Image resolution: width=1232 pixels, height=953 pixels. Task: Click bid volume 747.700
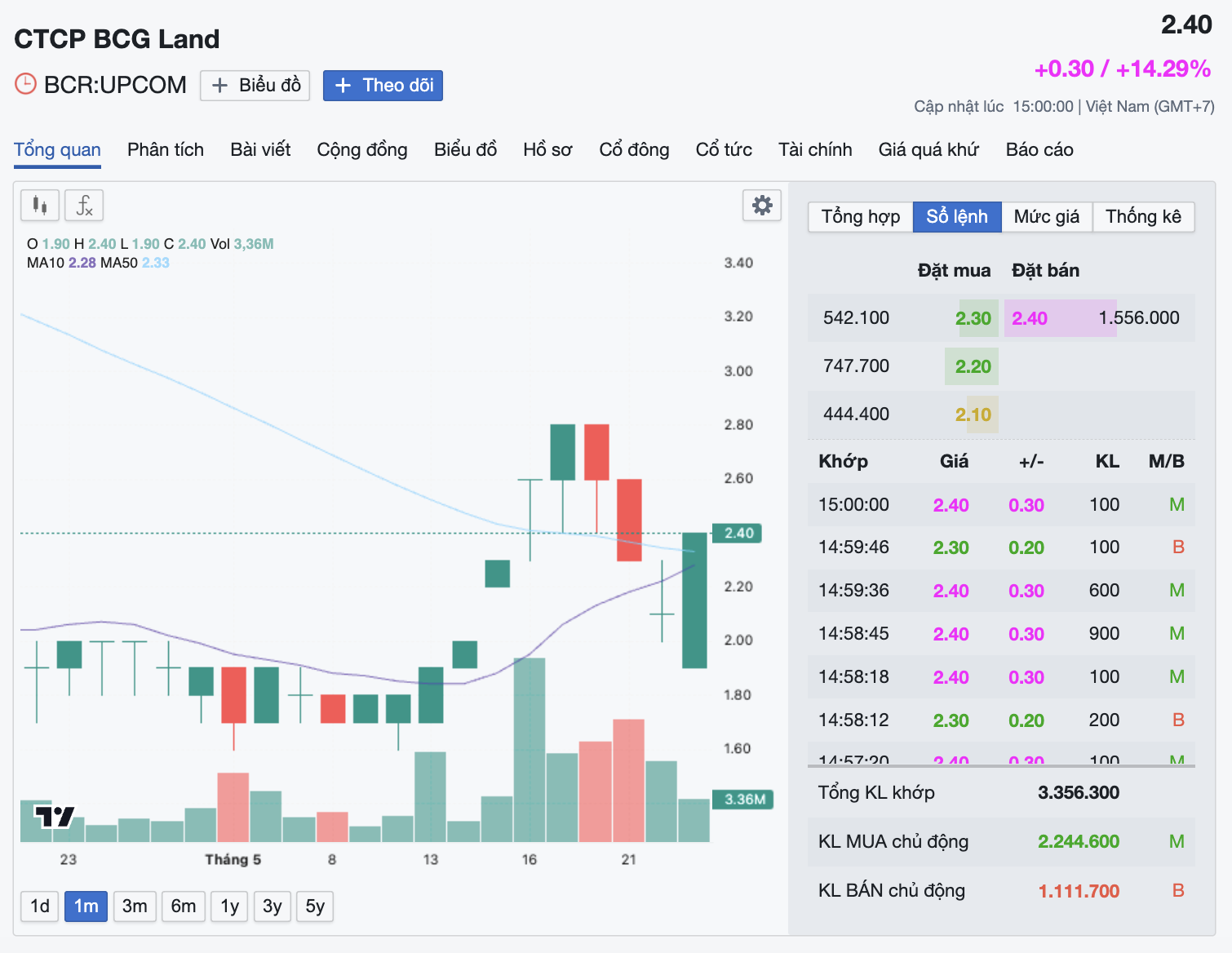(x=856, y=366)
